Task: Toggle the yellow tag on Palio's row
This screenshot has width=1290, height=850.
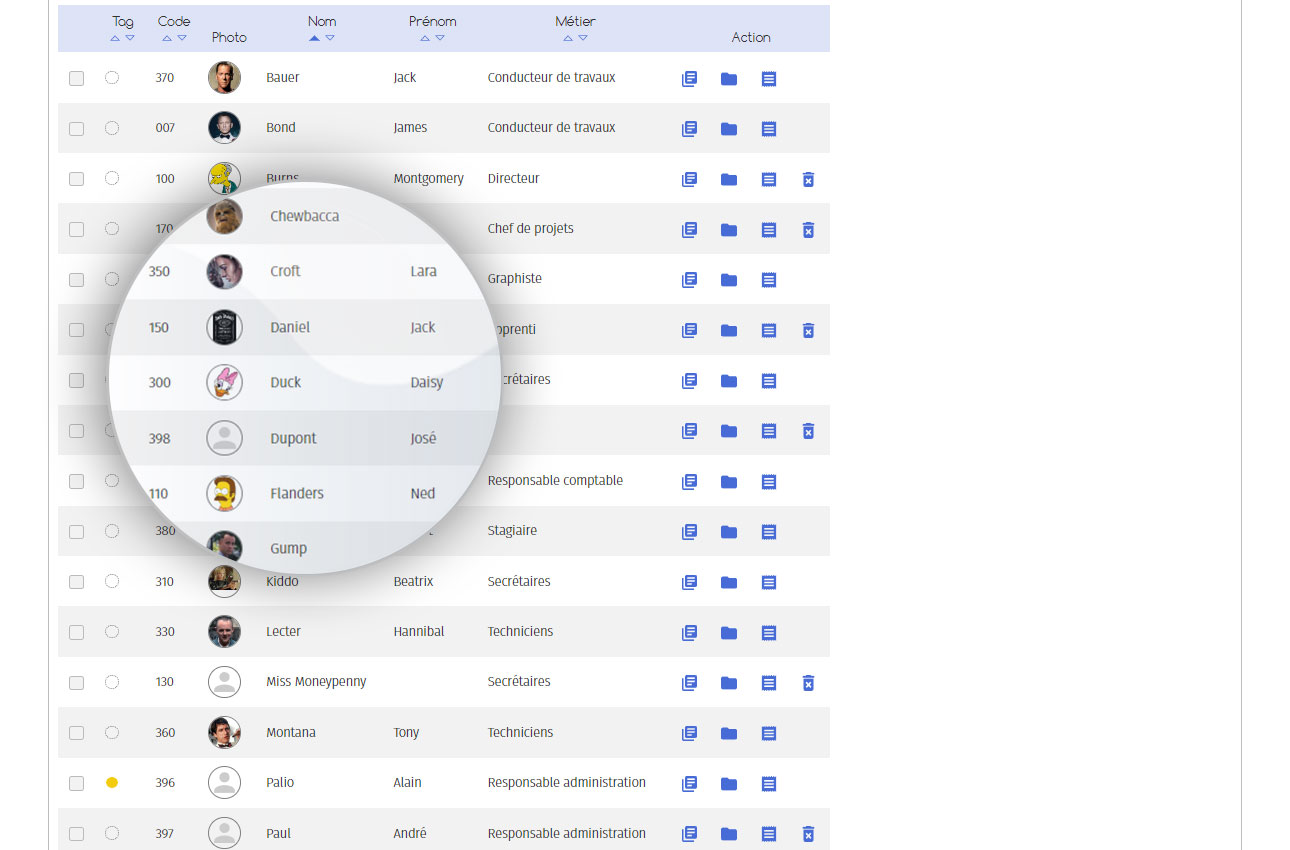Action: click(x=112, y=783)
